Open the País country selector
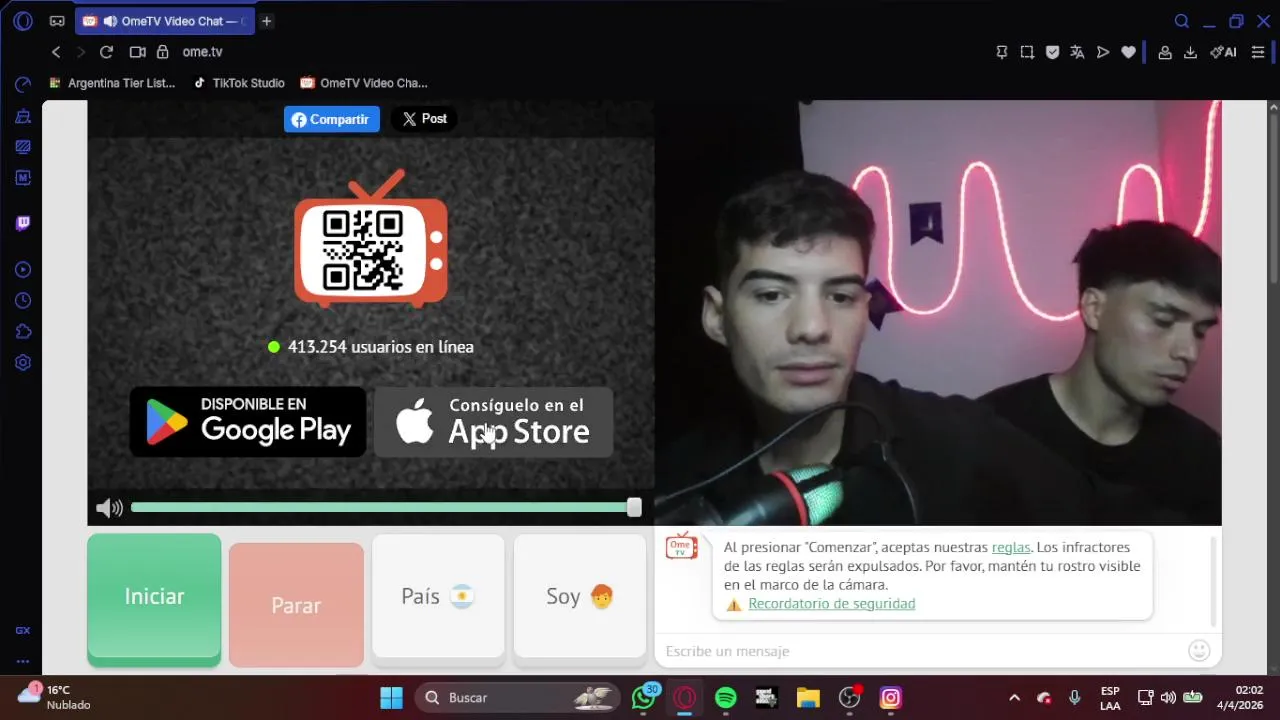Viewport: 1280px width, 720px height. coord(438,597)
